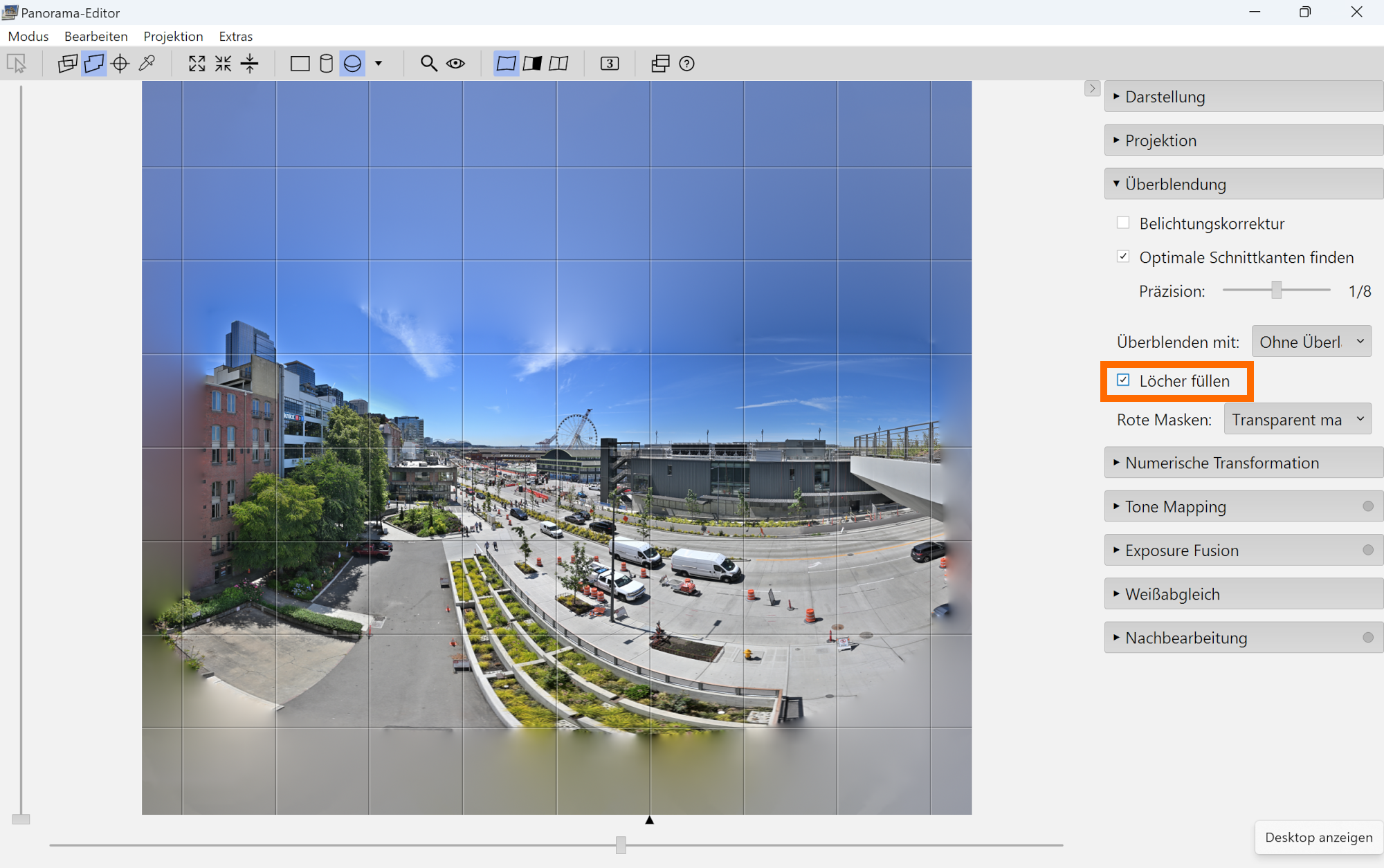Uncheck Optimale Schnittkanten finden
Screen dimensions: 1384x868
click(x=1123, y=257)
